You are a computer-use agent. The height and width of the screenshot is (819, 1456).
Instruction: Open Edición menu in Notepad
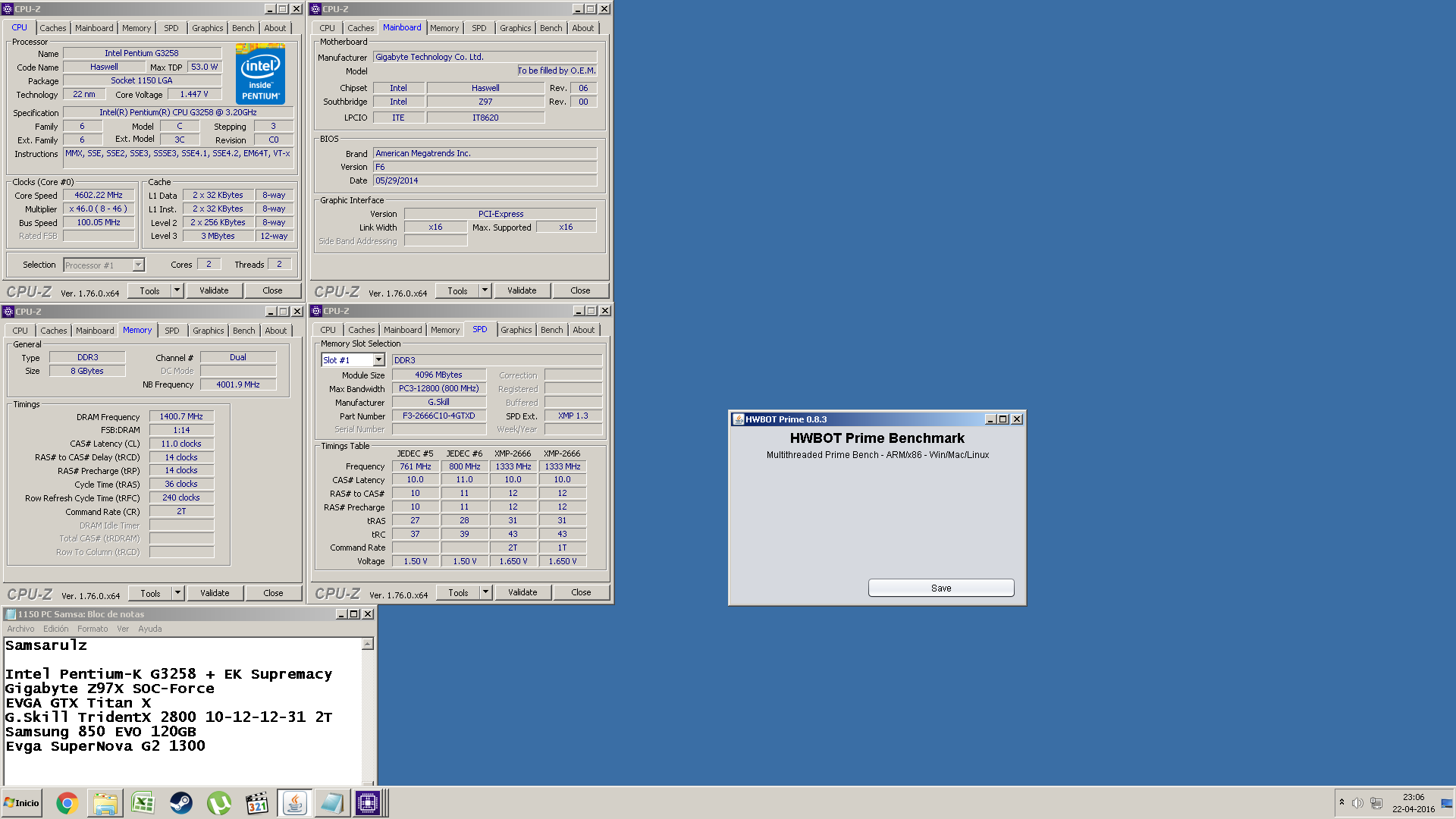[55, 629]
